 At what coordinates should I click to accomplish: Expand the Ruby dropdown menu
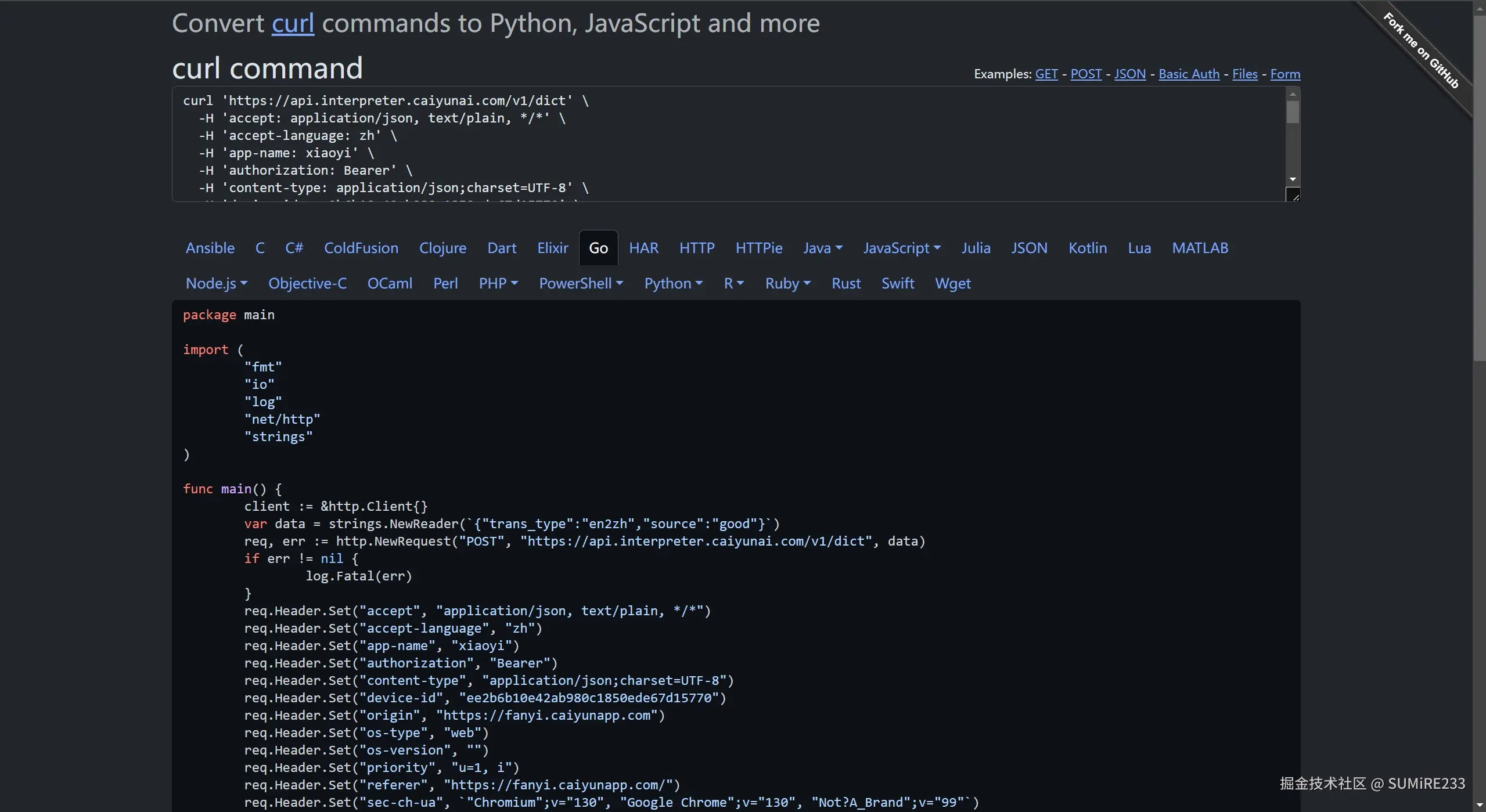click(787, 284)
